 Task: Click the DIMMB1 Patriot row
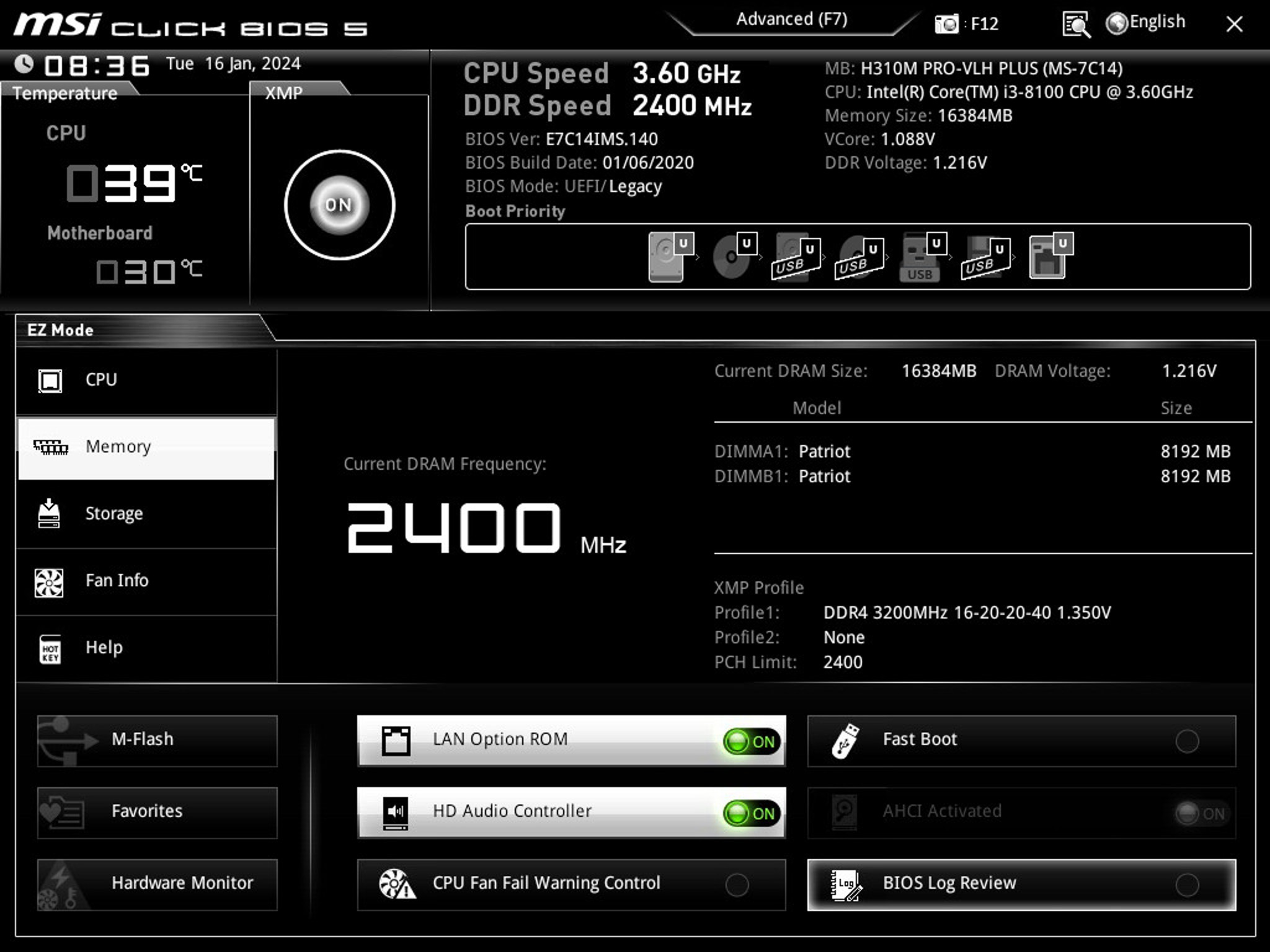(x=972, y=476)
